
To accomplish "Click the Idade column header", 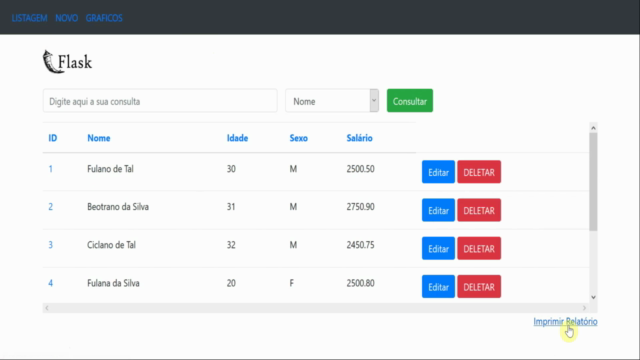I will 238,138.
